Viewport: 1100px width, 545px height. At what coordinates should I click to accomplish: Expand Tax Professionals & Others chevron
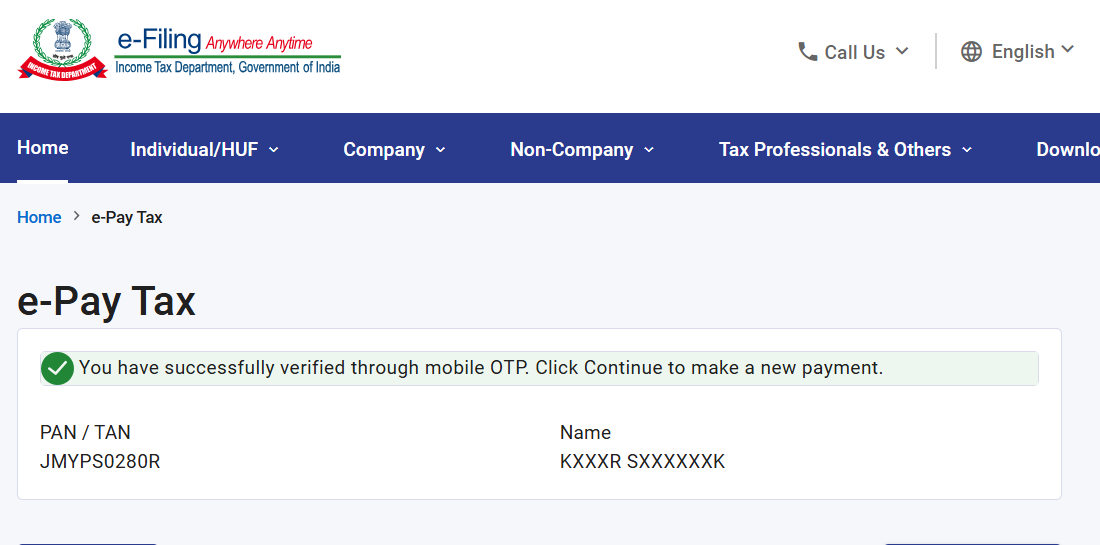967,149
